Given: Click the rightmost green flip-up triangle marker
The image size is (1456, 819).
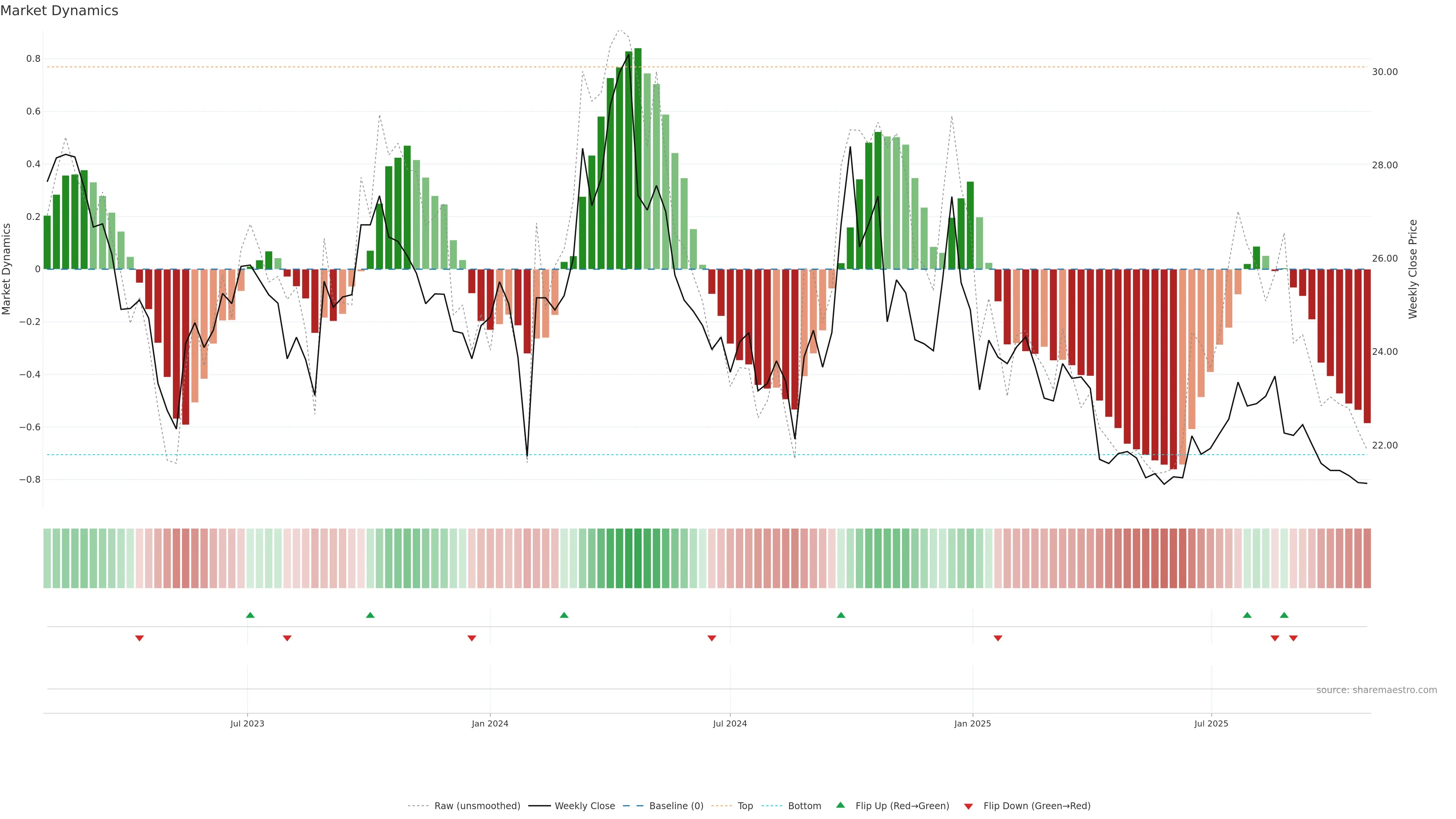Looking at the screenshot, I should [x=1284, y=615].
